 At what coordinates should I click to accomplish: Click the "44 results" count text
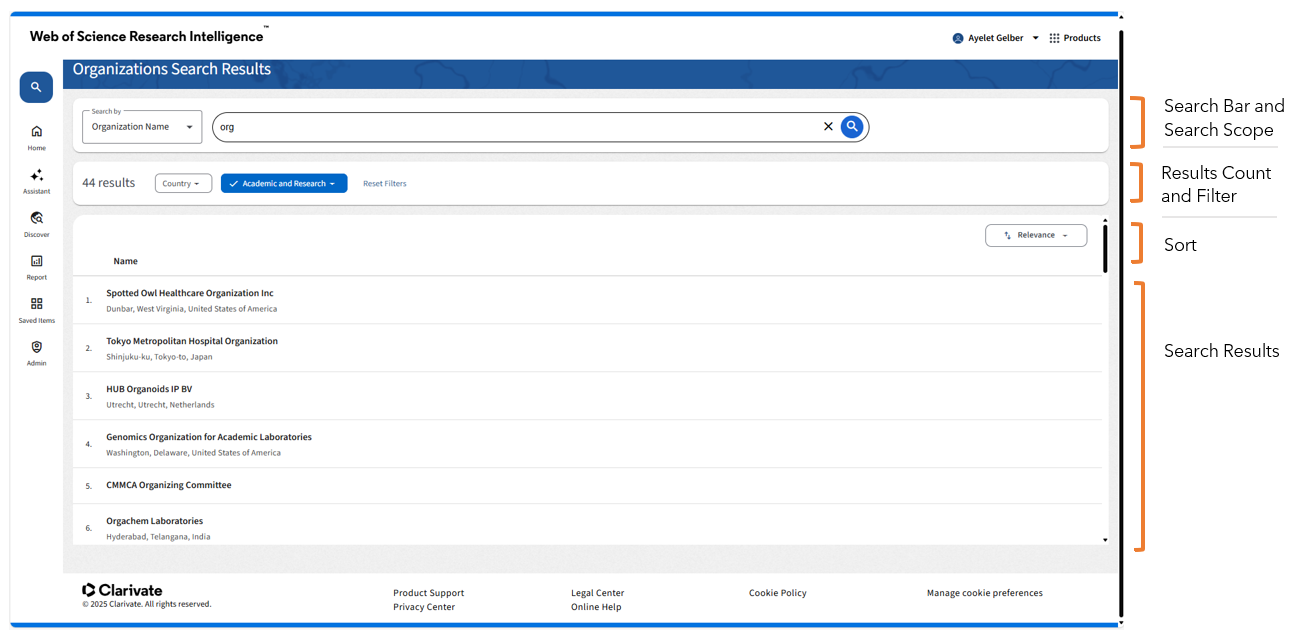pyautogui.click(x=109, y=183)
